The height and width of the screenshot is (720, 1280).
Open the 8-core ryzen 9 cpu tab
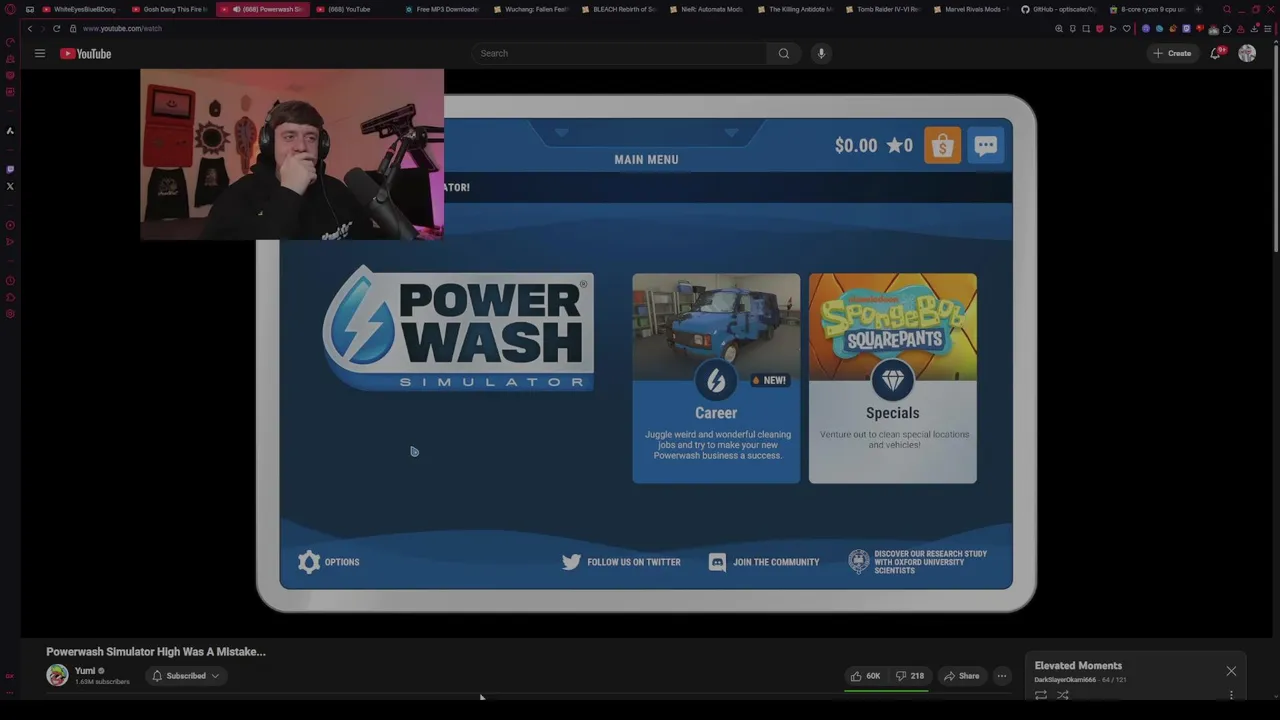(1148, 9)
